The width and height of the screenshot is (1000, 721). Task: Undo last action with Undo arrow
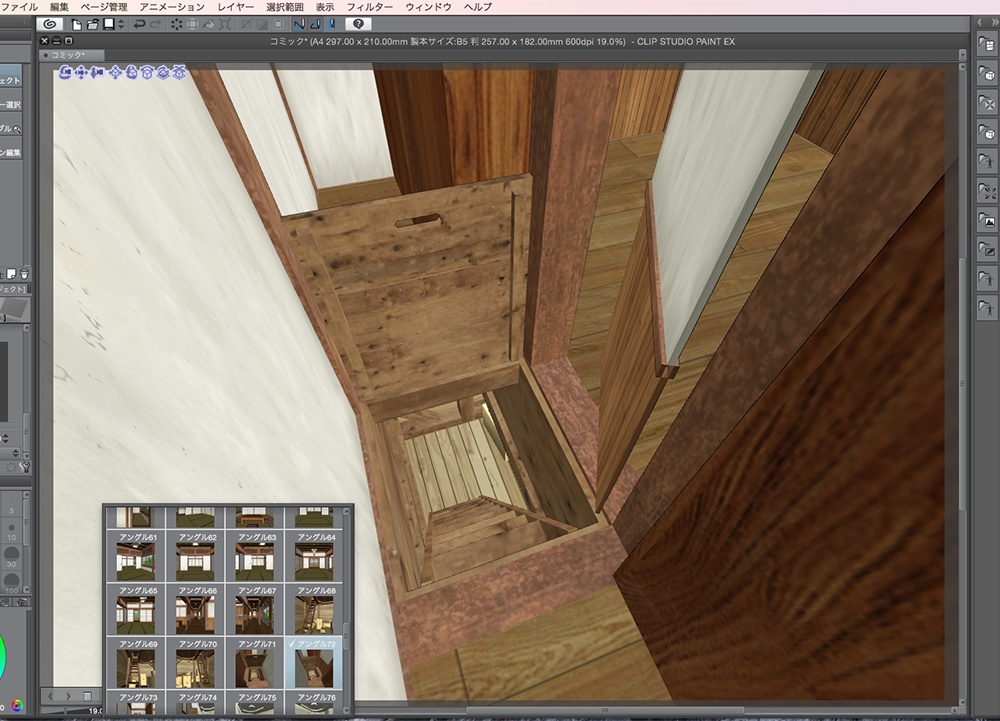(139, 23)
